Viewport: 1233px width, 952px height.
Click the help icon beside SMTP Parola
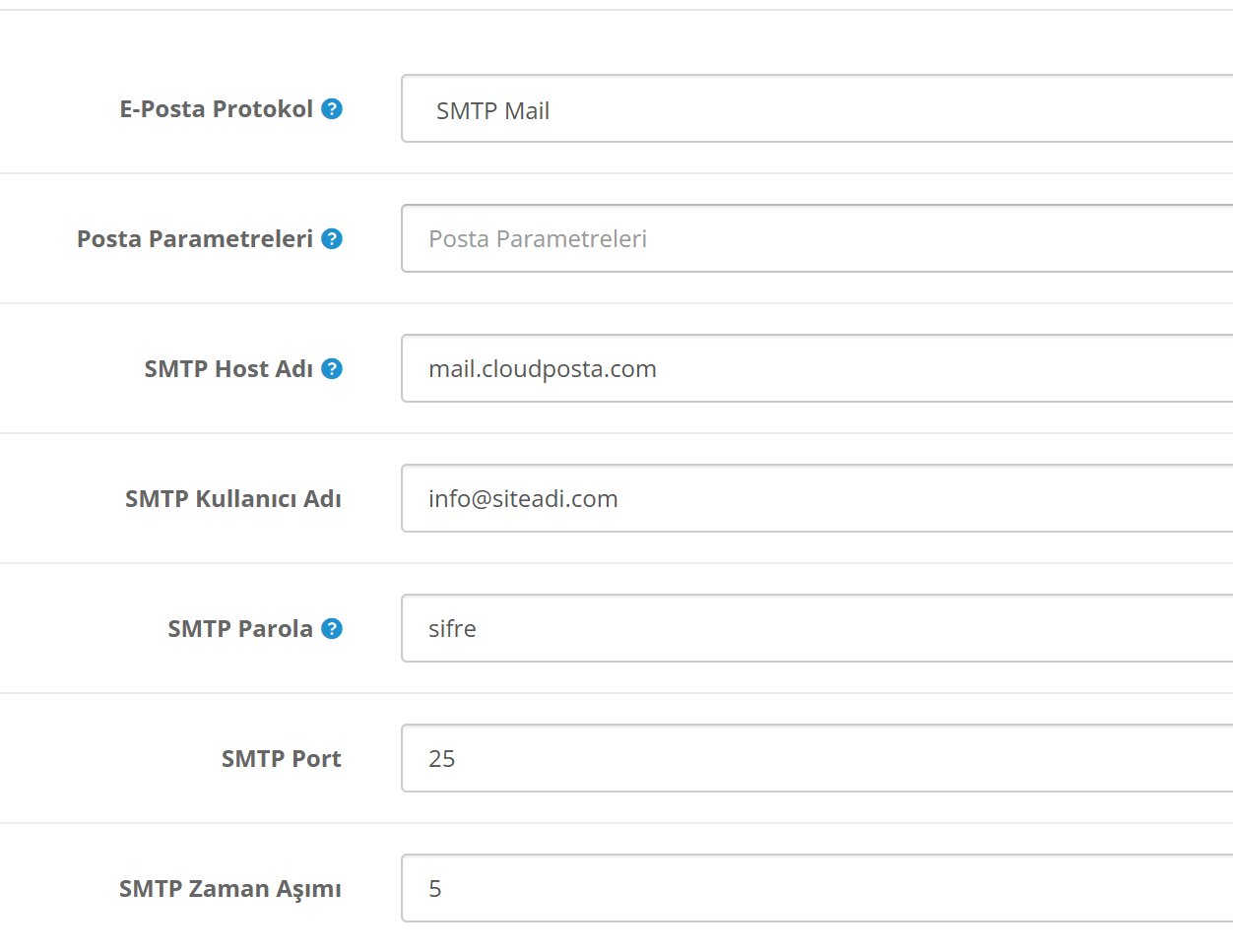(332, 628)
